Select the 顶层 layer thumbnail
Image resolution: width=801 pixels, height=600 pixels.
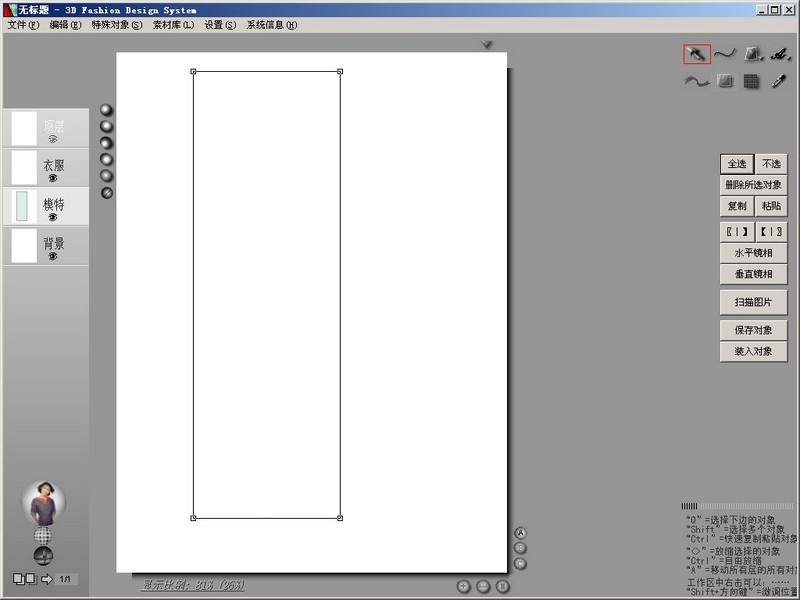[24, 128]
